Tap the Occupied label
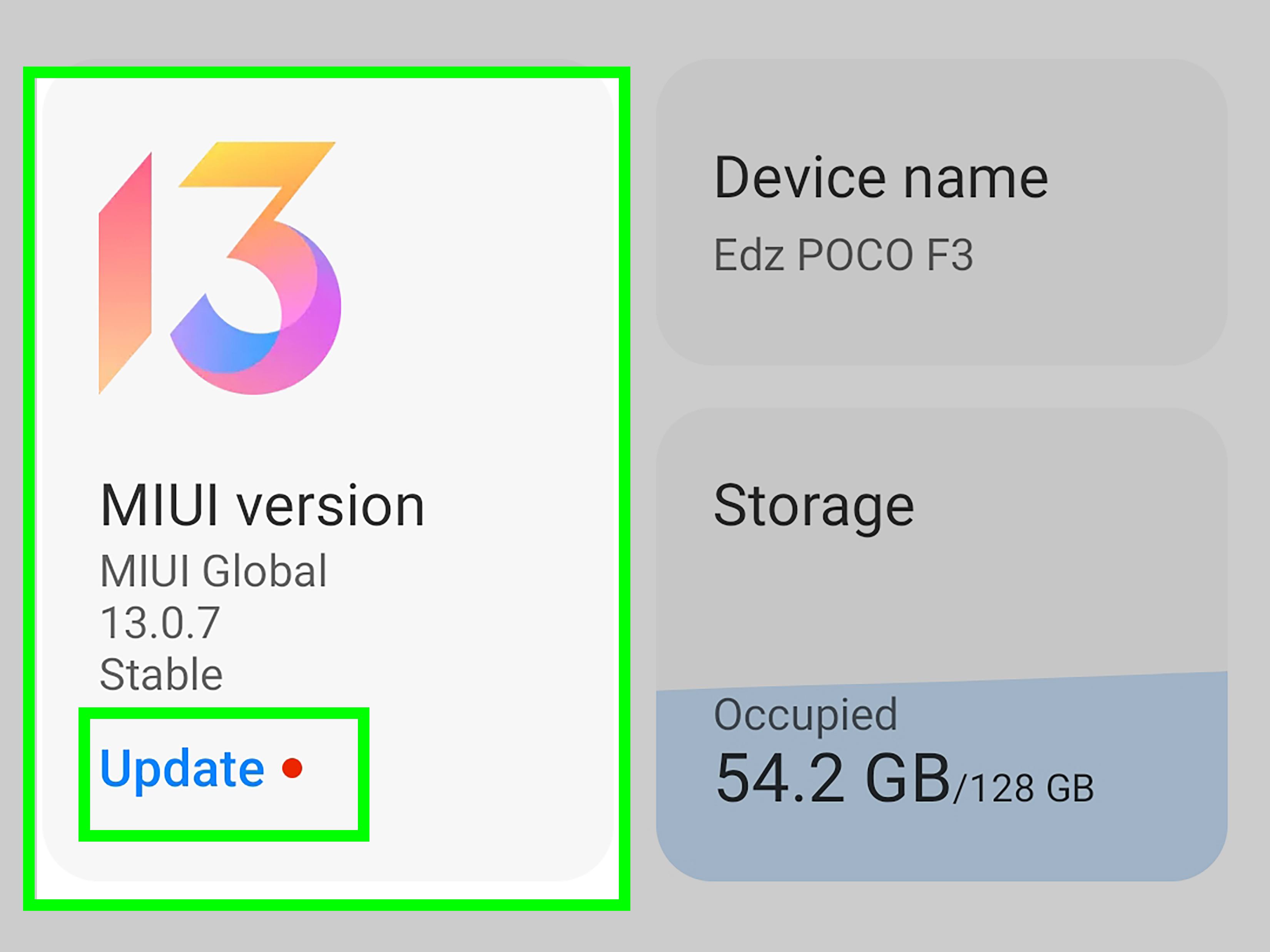Viewport: 1270px width, 952px height. (x=805, y=715)
